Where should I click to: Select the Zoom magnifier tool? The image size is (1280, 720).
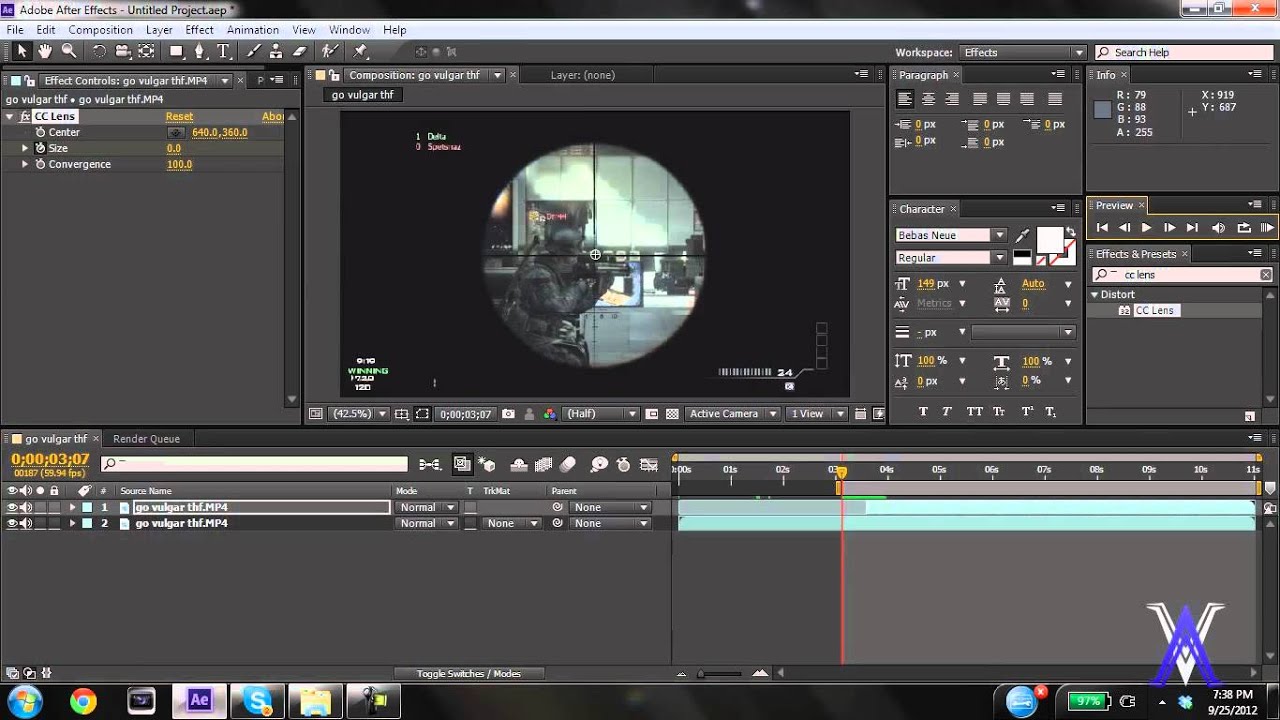point(69,51)
